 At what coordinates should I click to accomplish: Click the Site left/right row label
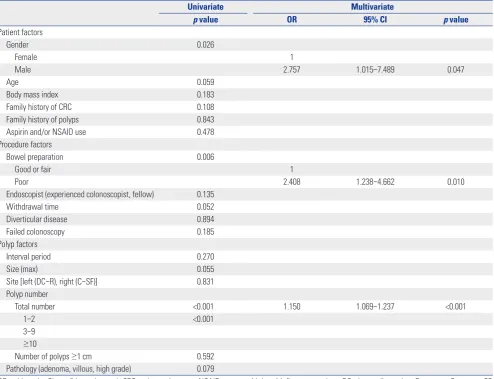click(52, 282)
